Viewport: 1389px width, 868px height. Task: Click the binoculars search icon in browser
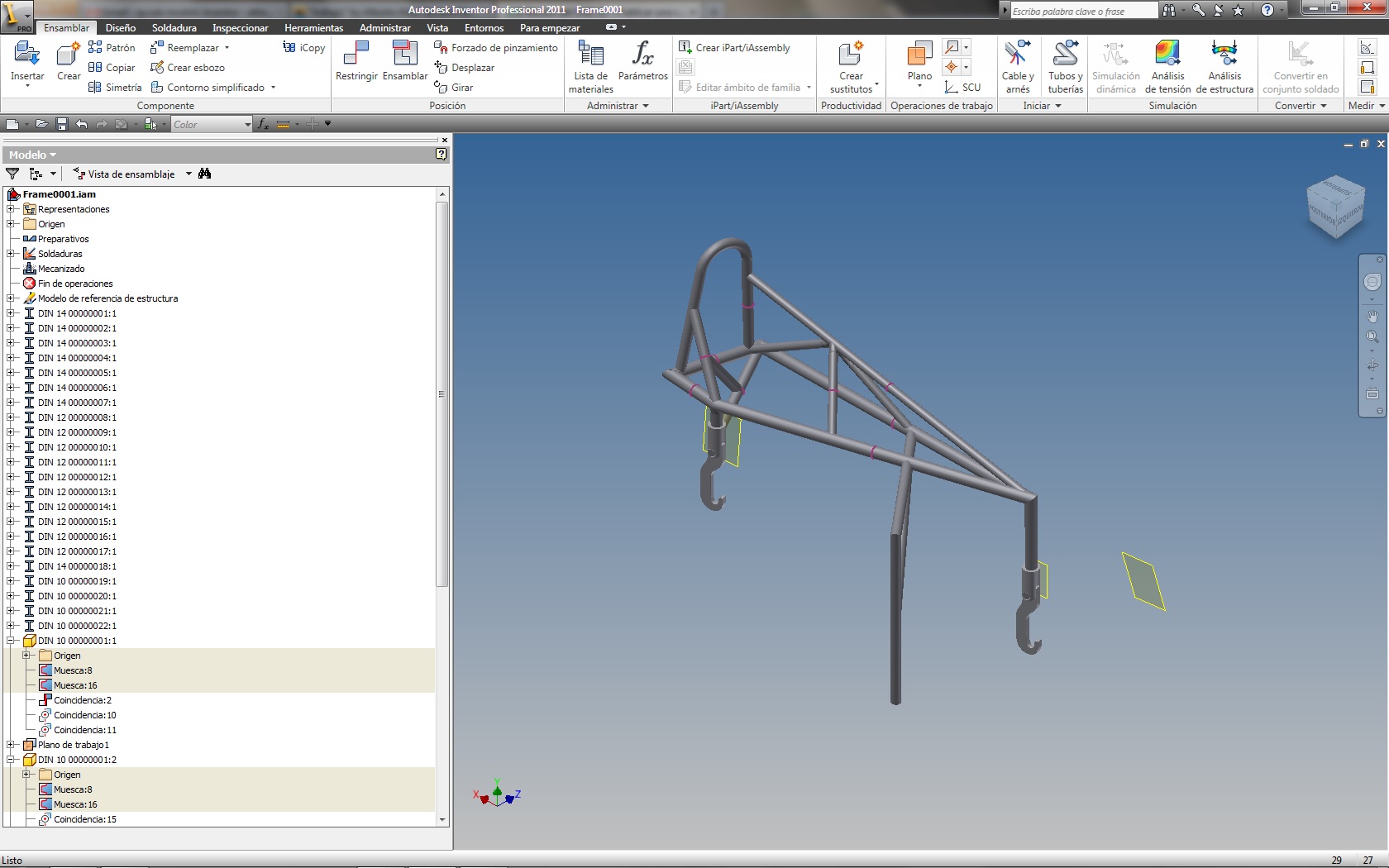click(x=204, y=174)
